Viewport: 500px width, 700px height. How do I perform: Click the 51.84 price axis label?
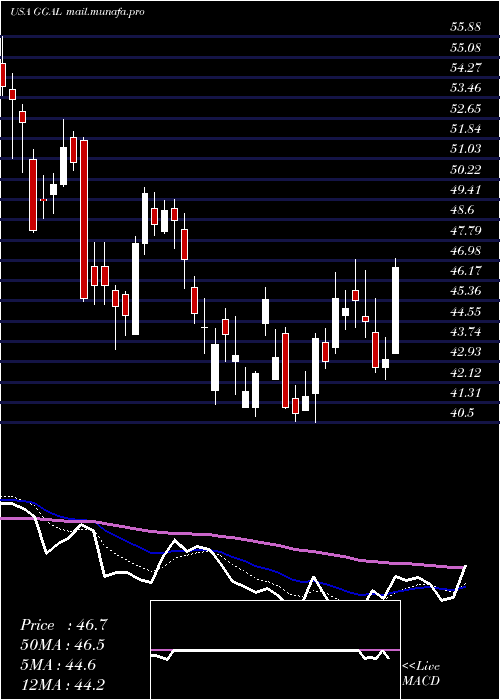pos(466,129)
